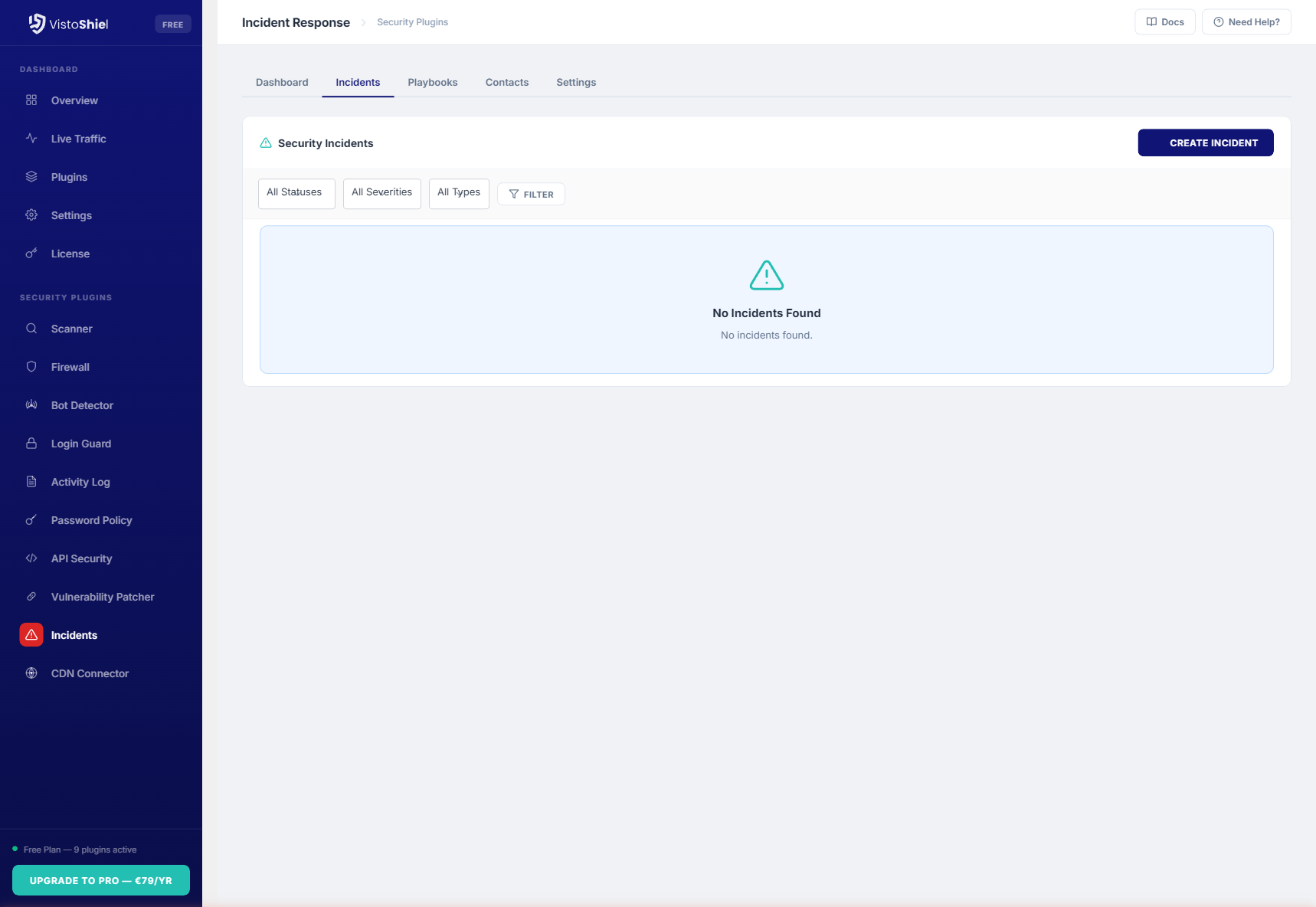This screenshot has height=907, width=1316.
Task: Click the API Security code icon
Action: pyautogui.click(x=31, y=558)
